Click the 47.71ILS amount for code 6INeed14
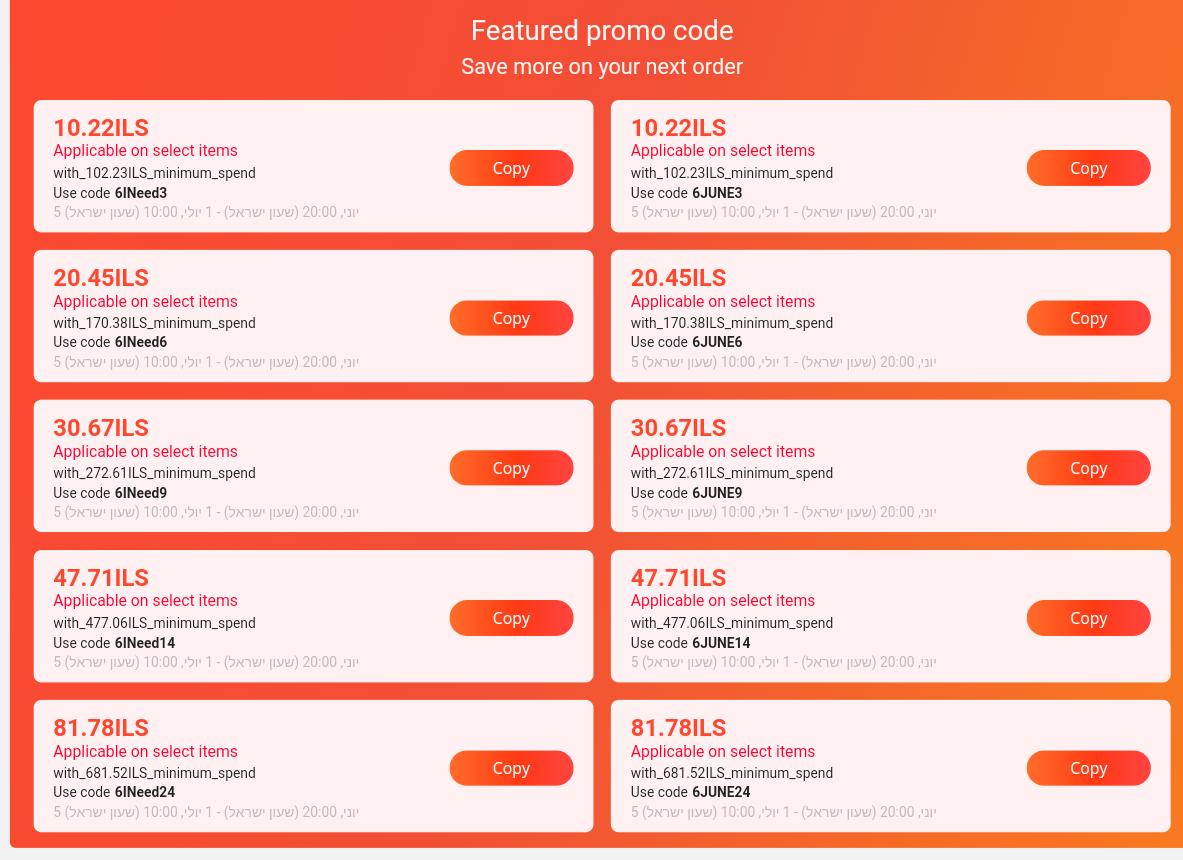 [101, 578]
